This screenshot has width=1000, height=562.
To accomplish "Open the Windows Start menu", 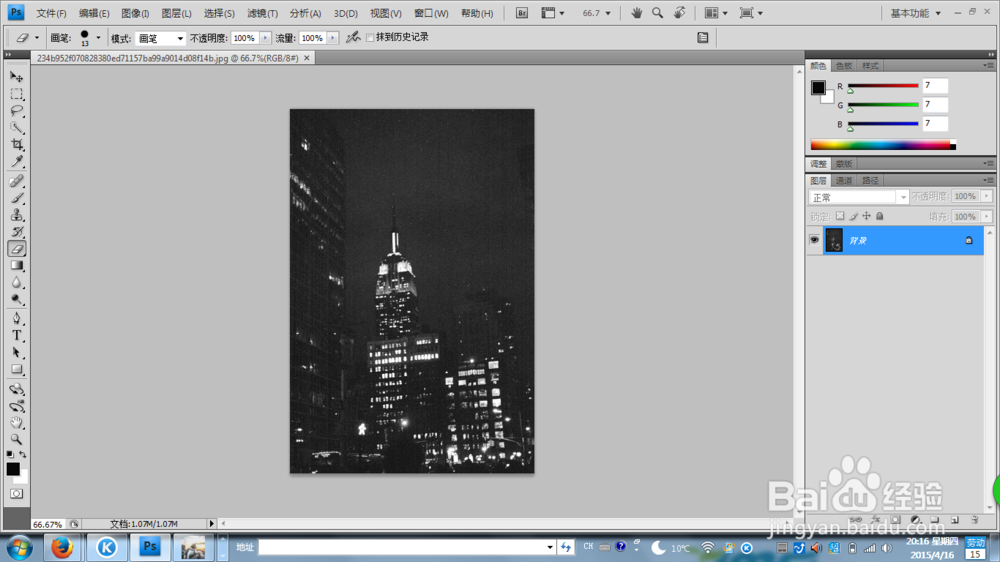I will point(19,548).
